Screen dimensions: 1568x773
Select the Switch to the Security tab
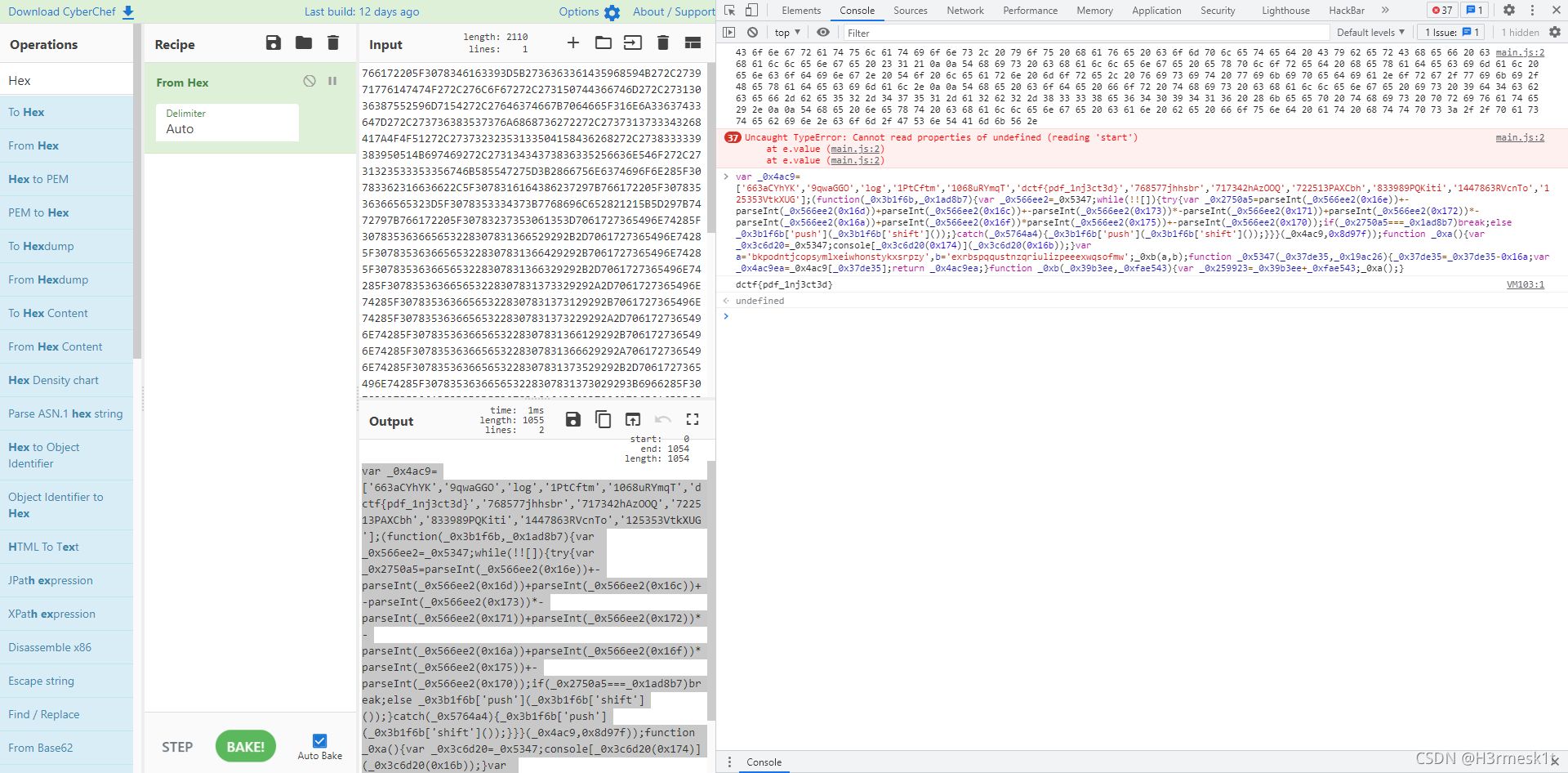click(x=1218, y=11)
